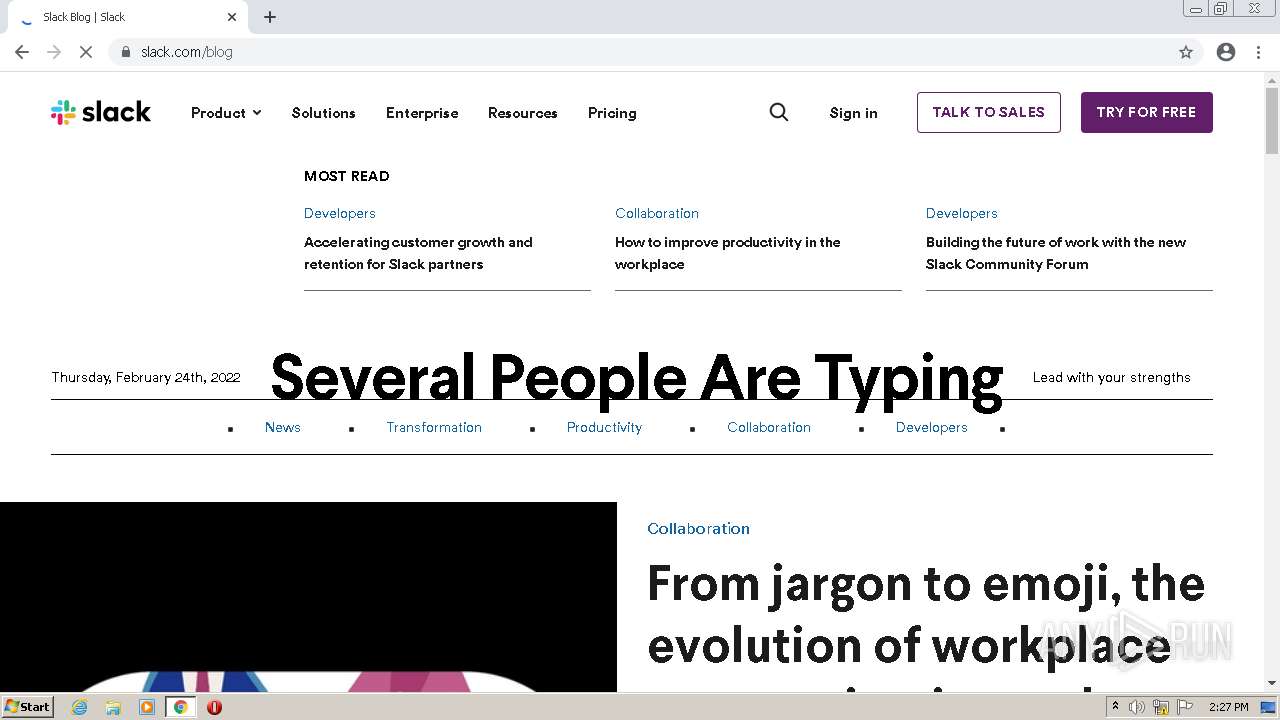
Task: Open the Enterprise menu item
Action: coord(422,113)
